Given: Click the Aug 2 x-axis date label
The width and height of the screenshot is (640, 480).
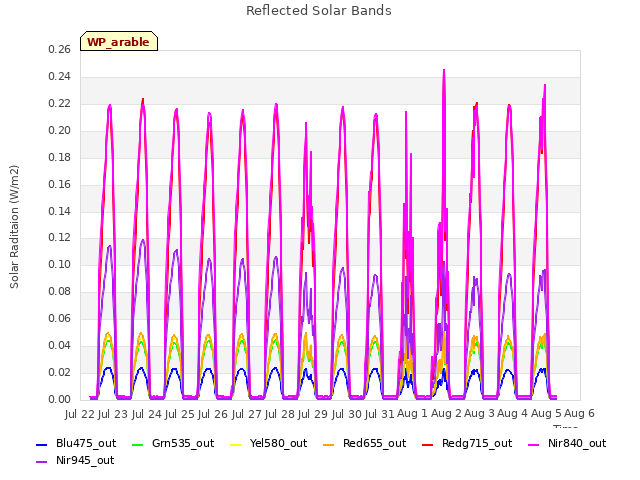Looking at the screenshot, I should pos(446,414).
